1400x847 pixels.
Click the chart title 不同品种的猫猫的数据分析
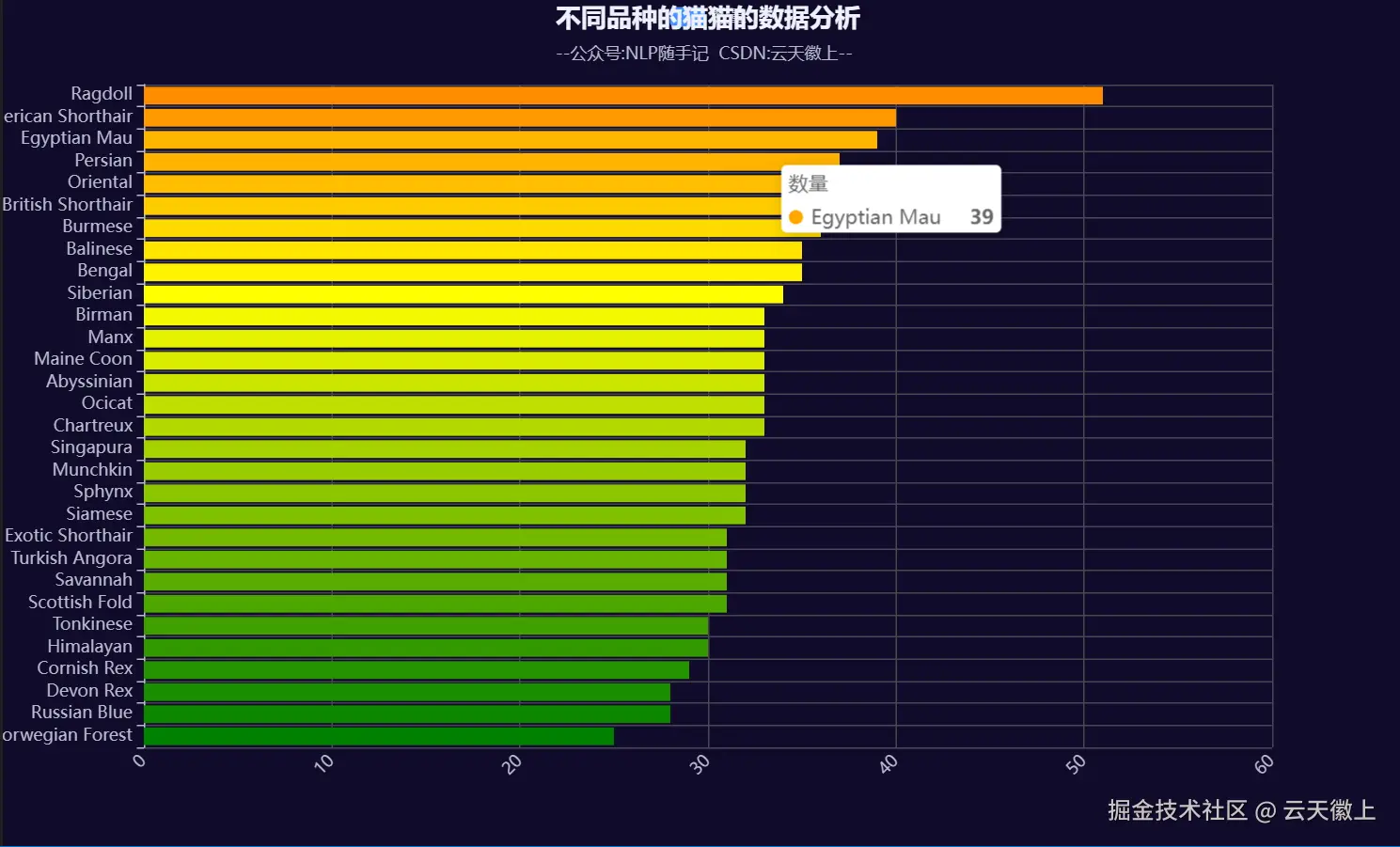(x=707, y=18)
